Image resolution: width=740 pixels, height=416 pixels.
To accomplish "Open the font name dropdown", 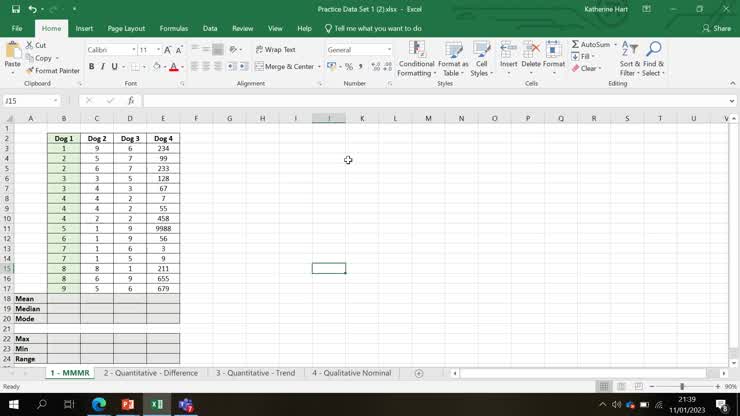I will (x=134, y=50).
